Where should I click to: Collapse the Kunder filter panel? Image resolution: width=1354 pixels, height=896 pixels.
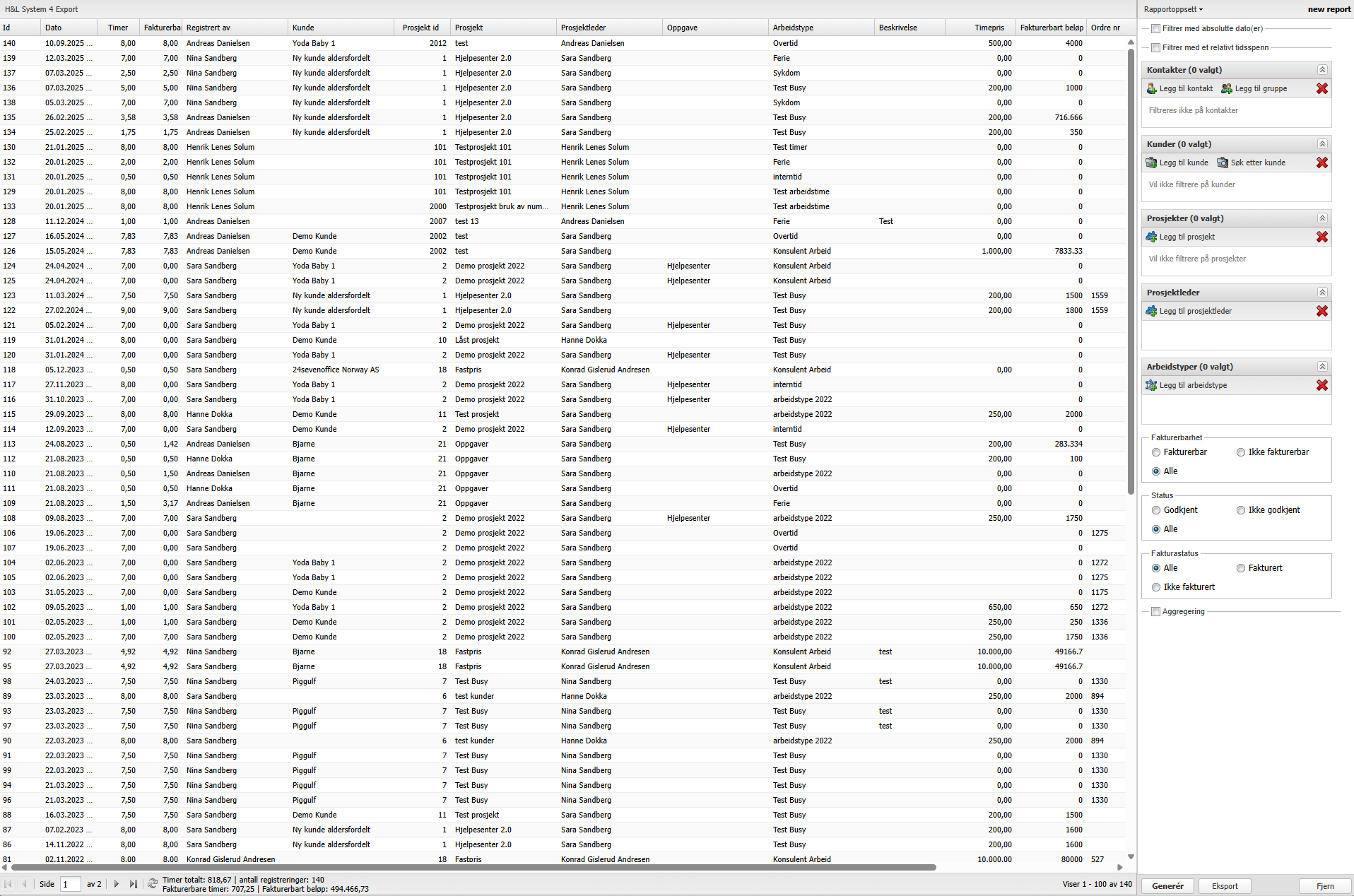(1321, 144)
